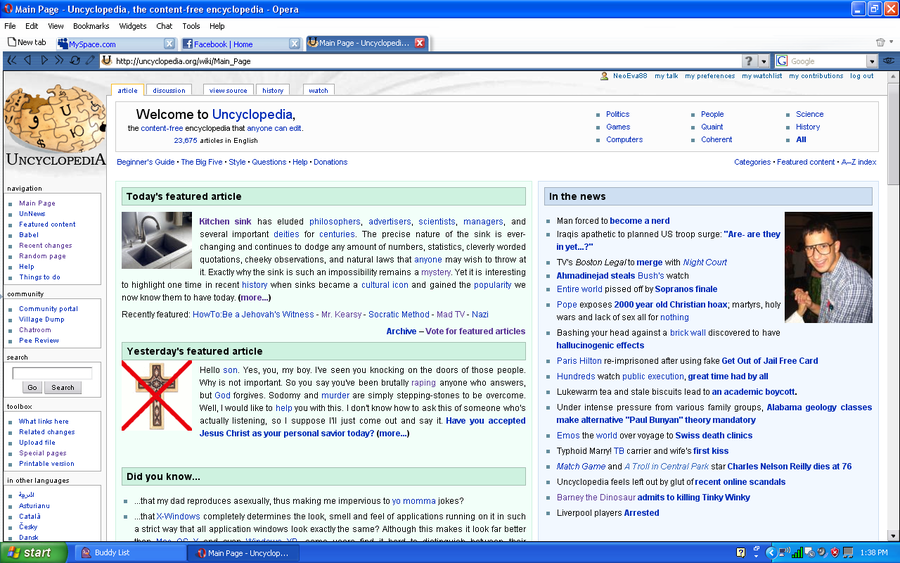Open the Recent changes sidebar link
The height and width of the screenshot is (563, 900).
pyautogui.click(x=45, y=245)
